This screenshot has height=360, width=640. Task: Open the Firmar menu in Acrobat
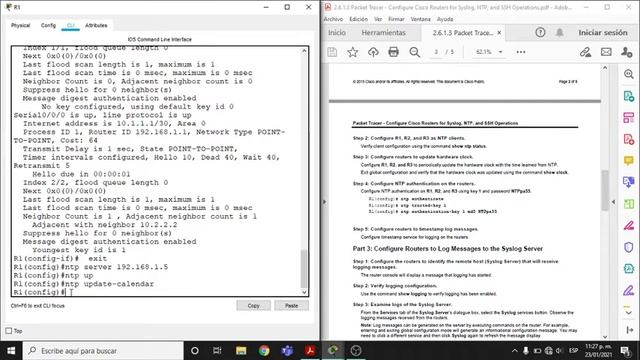(396, 19)
